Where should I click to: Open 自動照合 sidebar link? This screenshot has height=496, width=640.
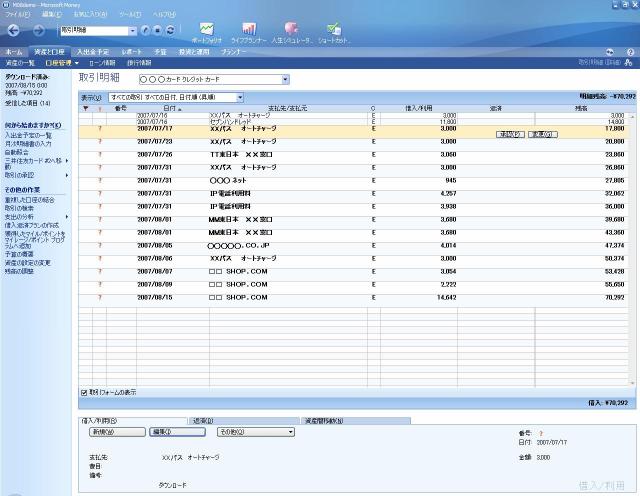(x=17, y=152)
